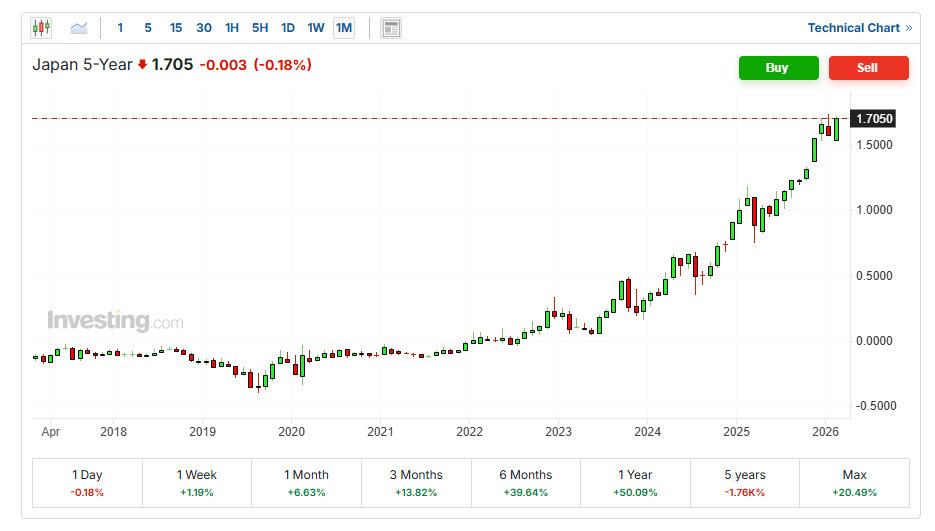Select the 5H interval
935x531 pixels.
(260, 28)
